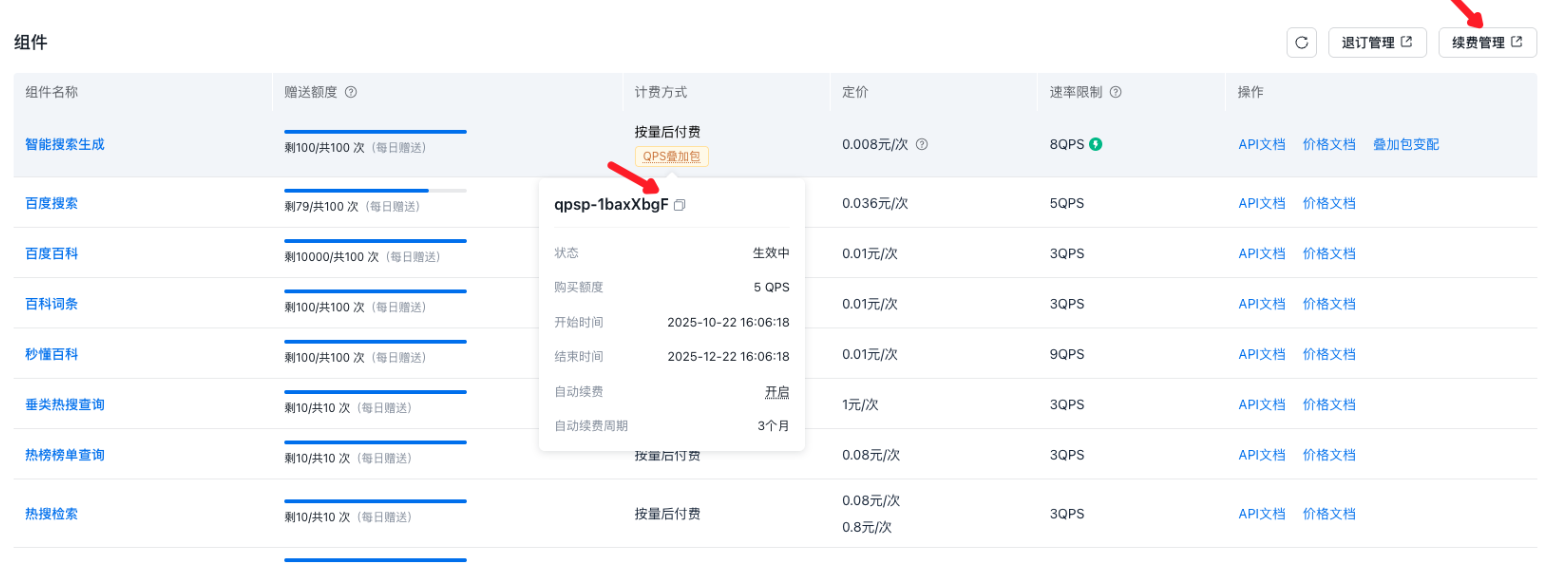
Task: Open 叠加包变配 for 智能搜索生成
Action: pos(1405,144)
